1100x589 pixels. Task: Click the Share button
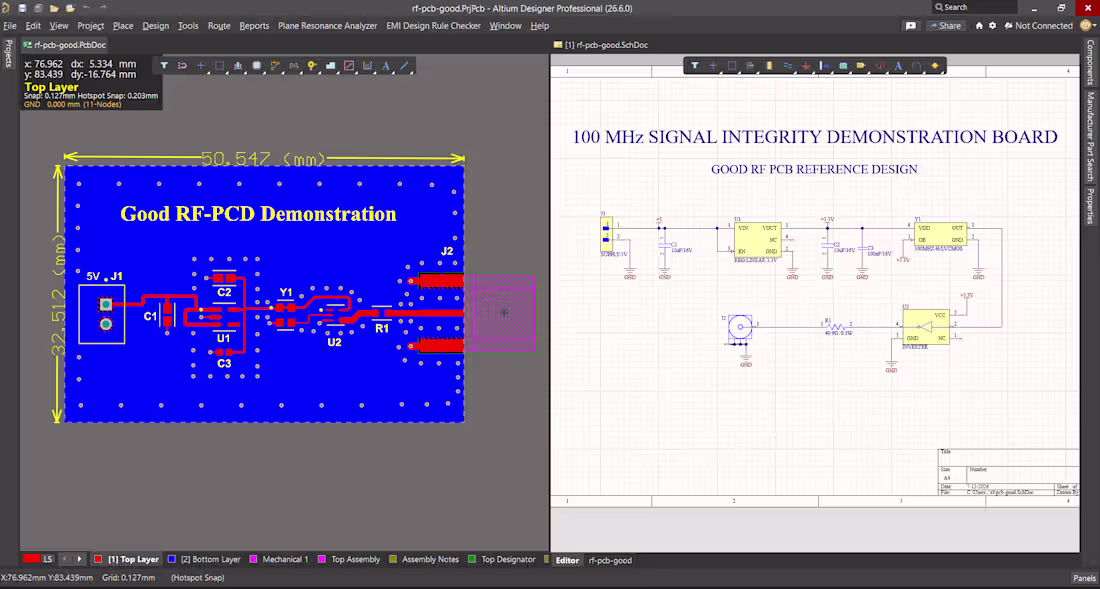point(944,25)
